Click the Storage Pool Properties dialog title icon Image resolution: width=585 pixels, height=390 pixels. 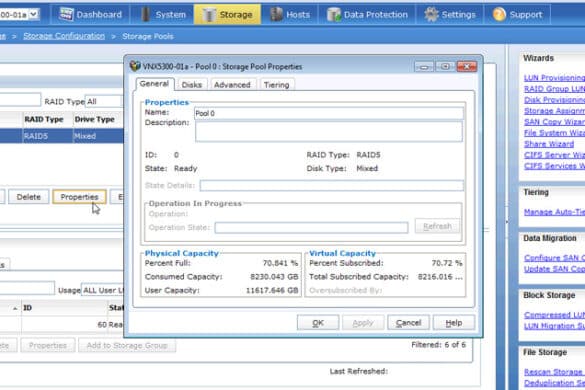click(135, 66)
